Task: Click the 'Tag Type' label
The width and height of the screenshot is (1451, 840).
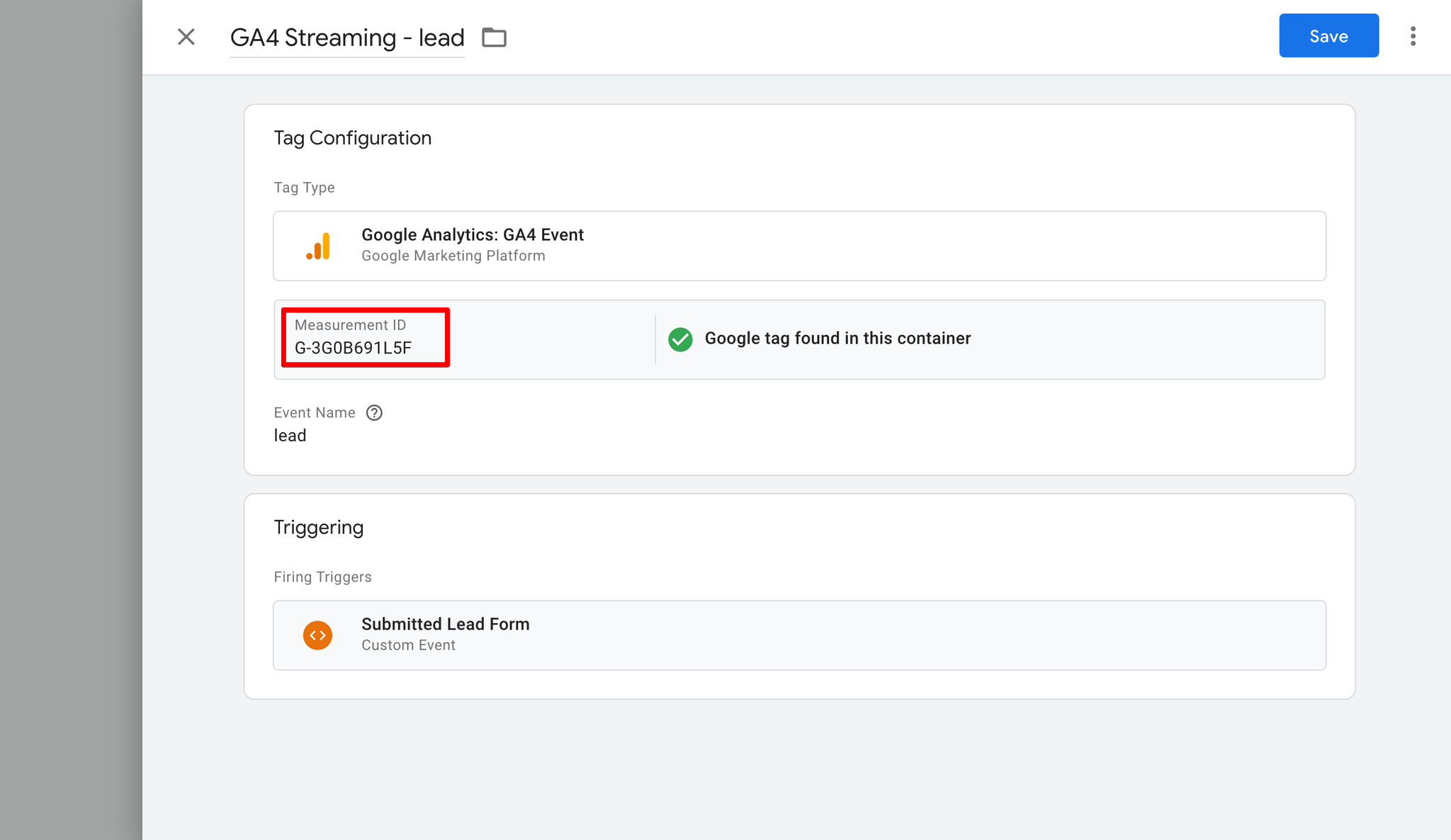Action: click(304, 188)
